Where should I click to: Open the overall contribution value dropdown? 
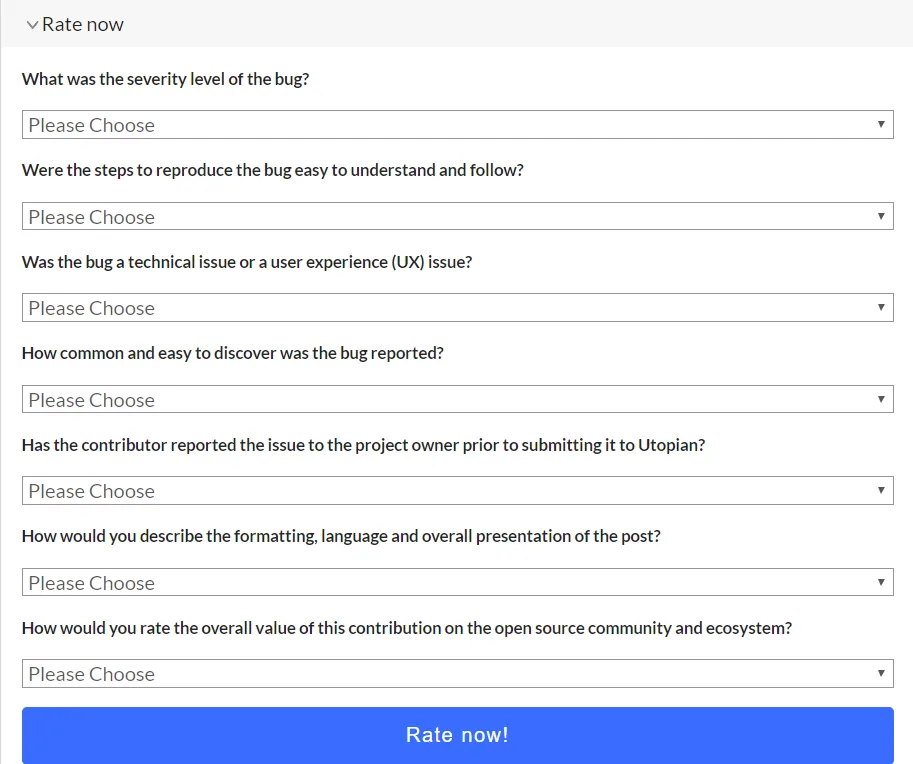click(x=457, y=674)
